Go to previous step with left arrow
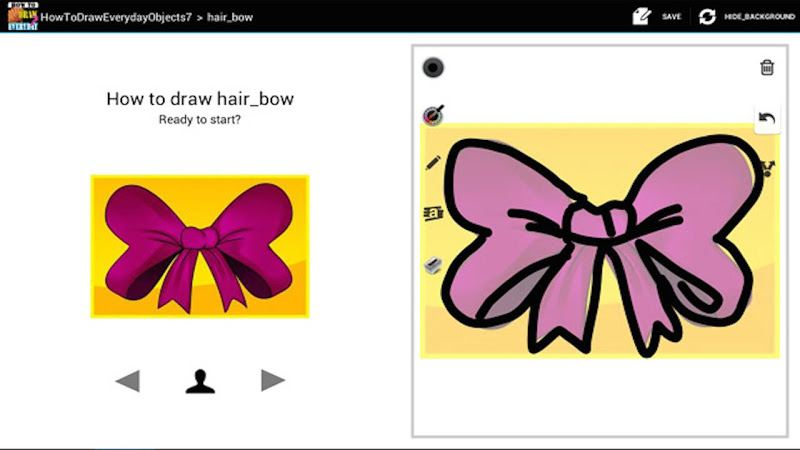Screen dimensions: 800x450 pyautogui.click(x=128, y=381)
